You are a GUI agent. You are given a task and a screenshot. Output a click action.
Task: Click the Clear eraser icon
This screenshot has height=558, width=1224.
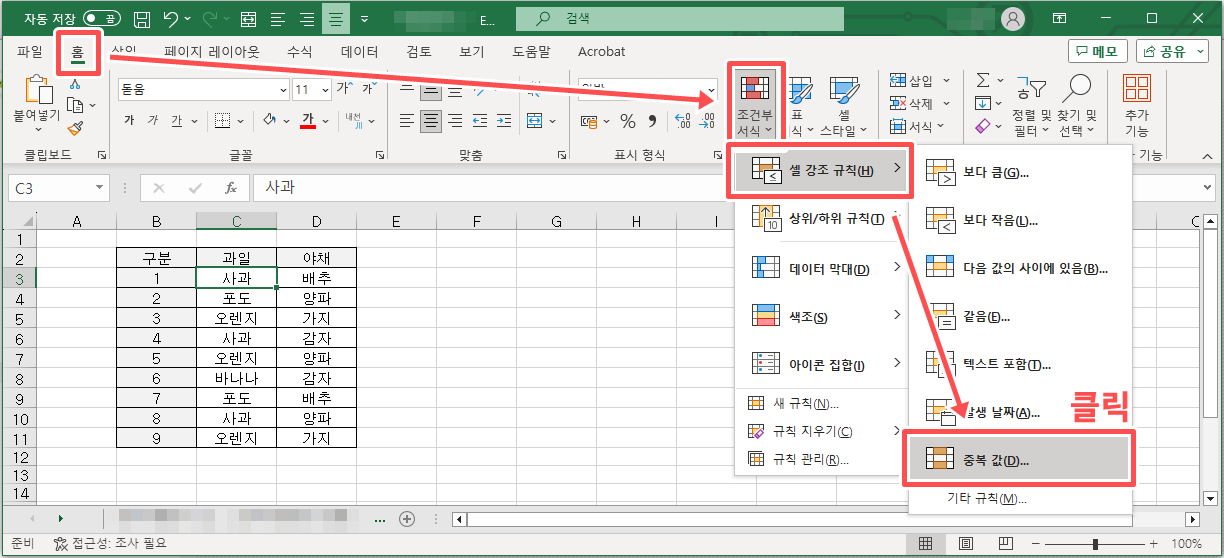(983, 127)
